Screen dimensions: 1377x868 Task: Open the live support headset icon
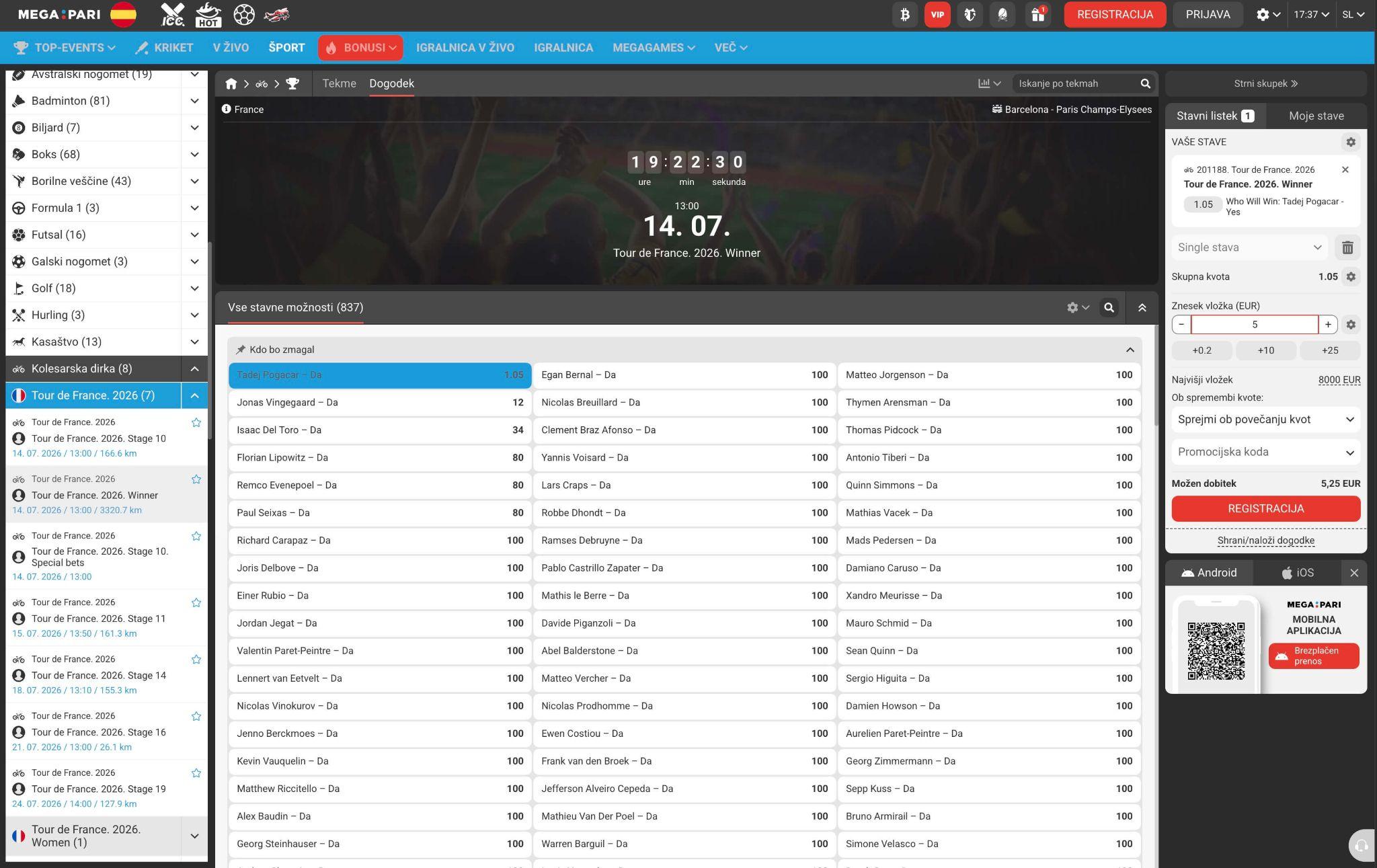point(1362,846)
